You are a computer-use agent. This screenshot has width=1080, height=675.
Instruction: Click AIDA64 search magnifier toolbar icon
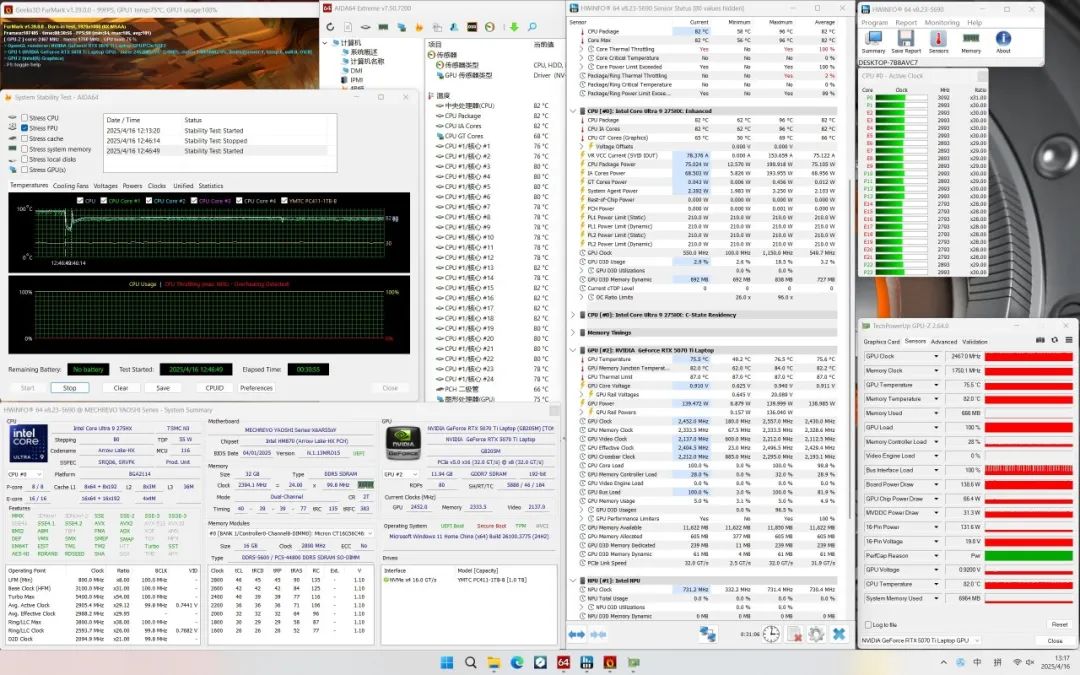tap(532, 27)
